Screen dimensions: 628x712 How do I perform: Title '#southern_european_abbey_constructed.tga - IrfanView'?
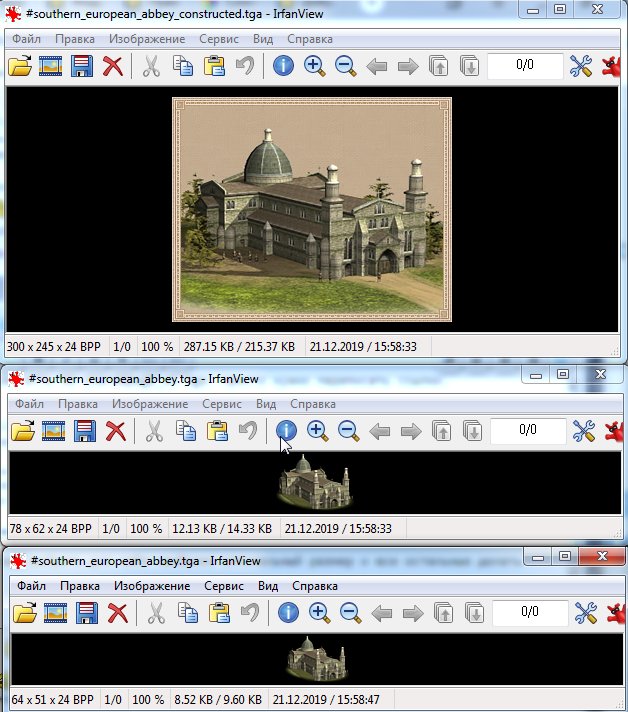(x=175, y=14)
